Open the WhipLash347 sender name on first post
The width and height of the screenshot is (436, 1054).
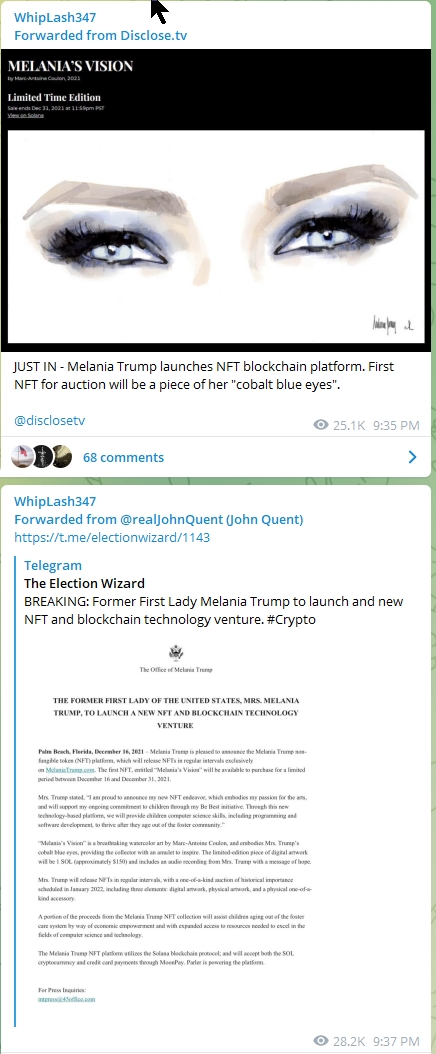pyautogui.click(x=55, y=17)
